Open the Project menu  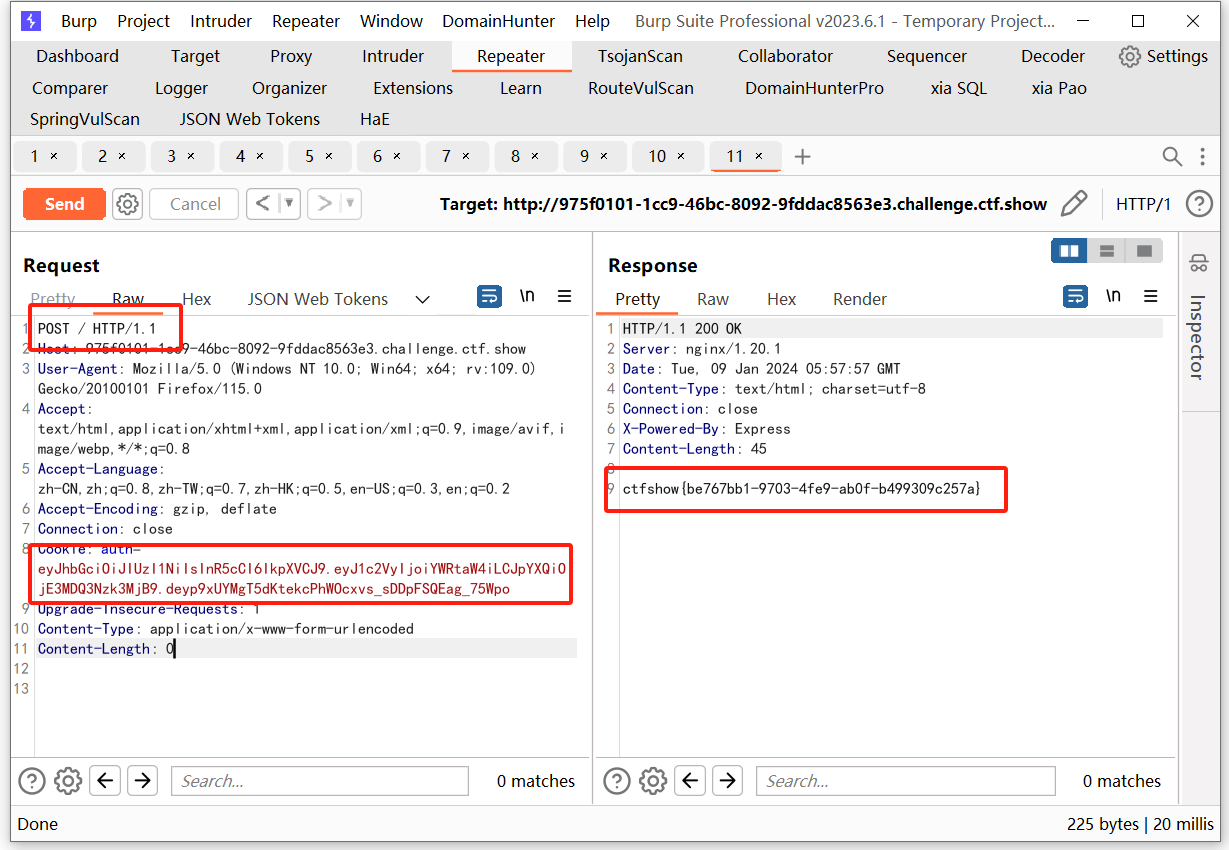click(144, 21)
